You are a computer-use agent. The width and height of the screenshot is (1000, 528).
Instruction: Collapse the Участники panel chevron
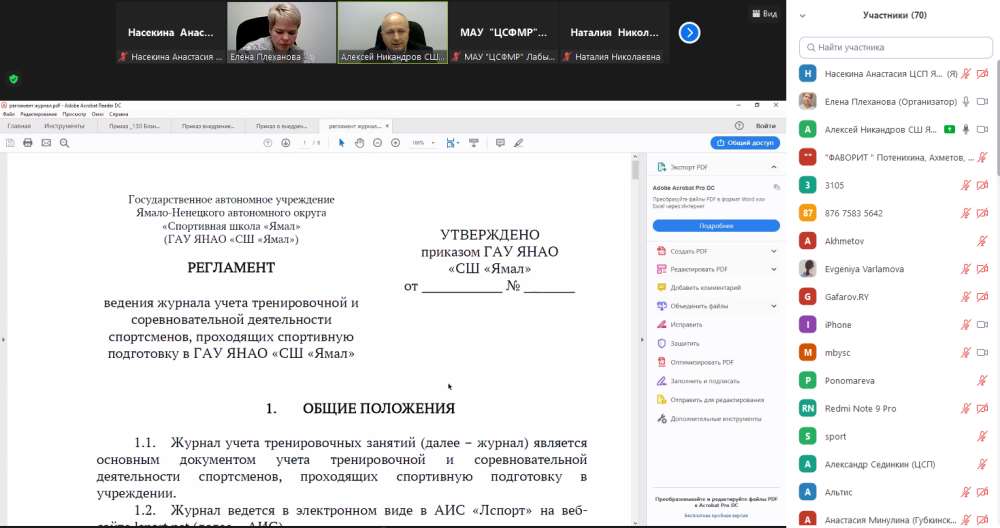tap(804, 16)
